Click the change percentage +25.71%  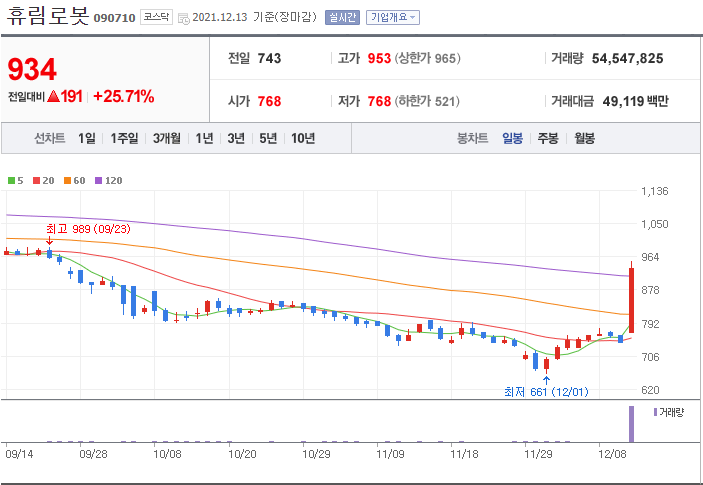[x=124, y=96]
